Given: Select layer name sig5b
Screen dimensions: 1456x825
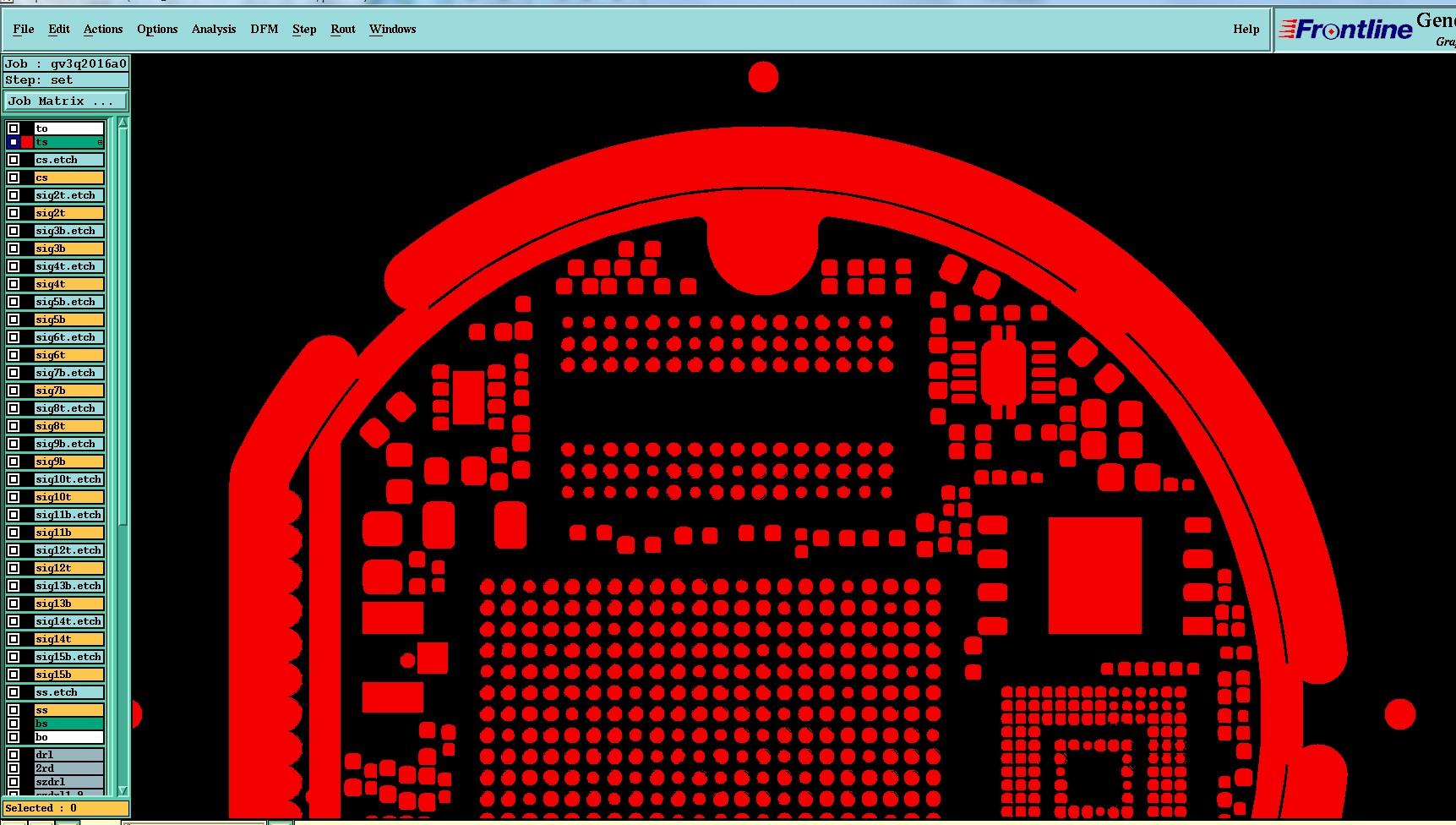Looking at the screenshot, I should pos(69,320).
